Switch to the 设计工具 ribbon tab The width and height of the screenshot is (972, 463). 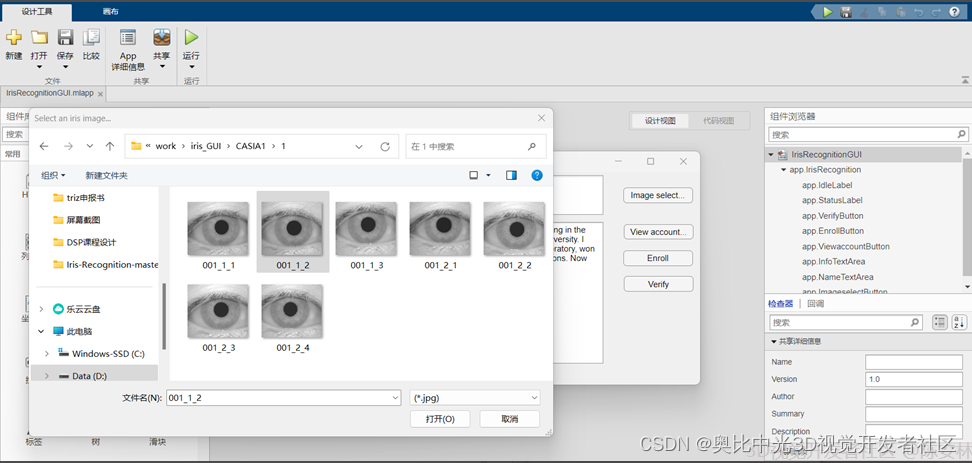[37, 12]
